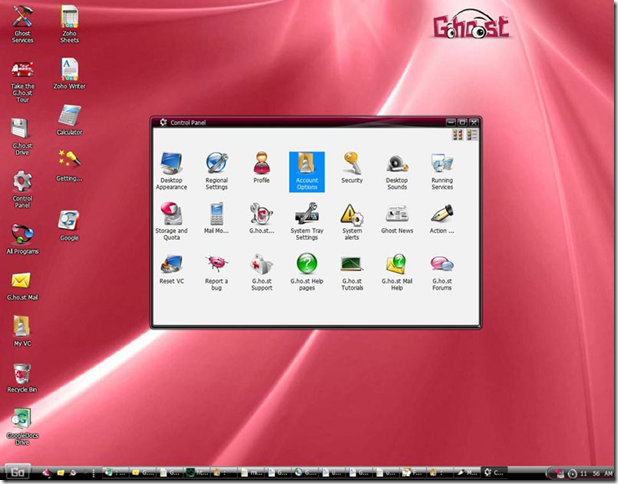Image resolution: width=618 pixels, height=484 pixels.
Task: Open the Profile item in Control Panel
Action: tap(262, 169)
